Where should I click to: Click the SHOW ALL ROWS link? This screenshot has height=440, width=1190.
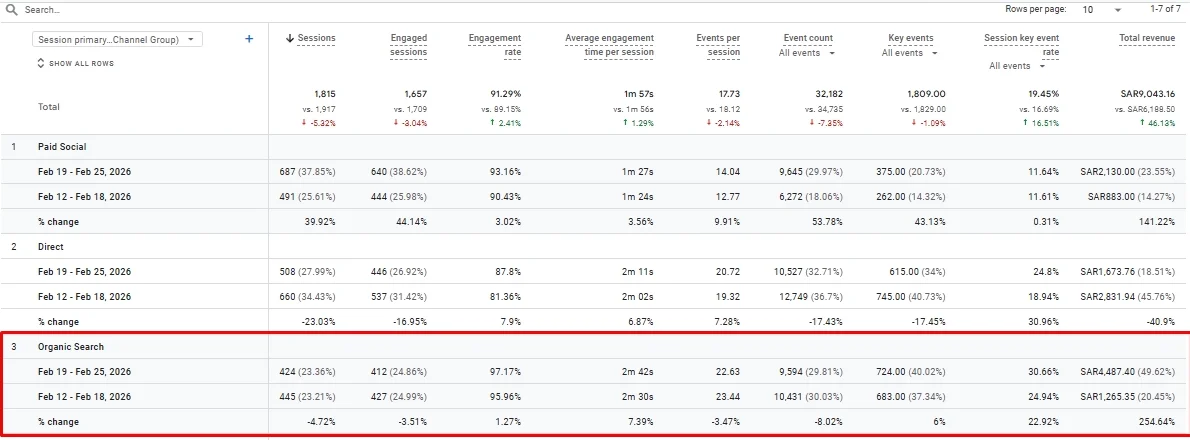point(81,64)
